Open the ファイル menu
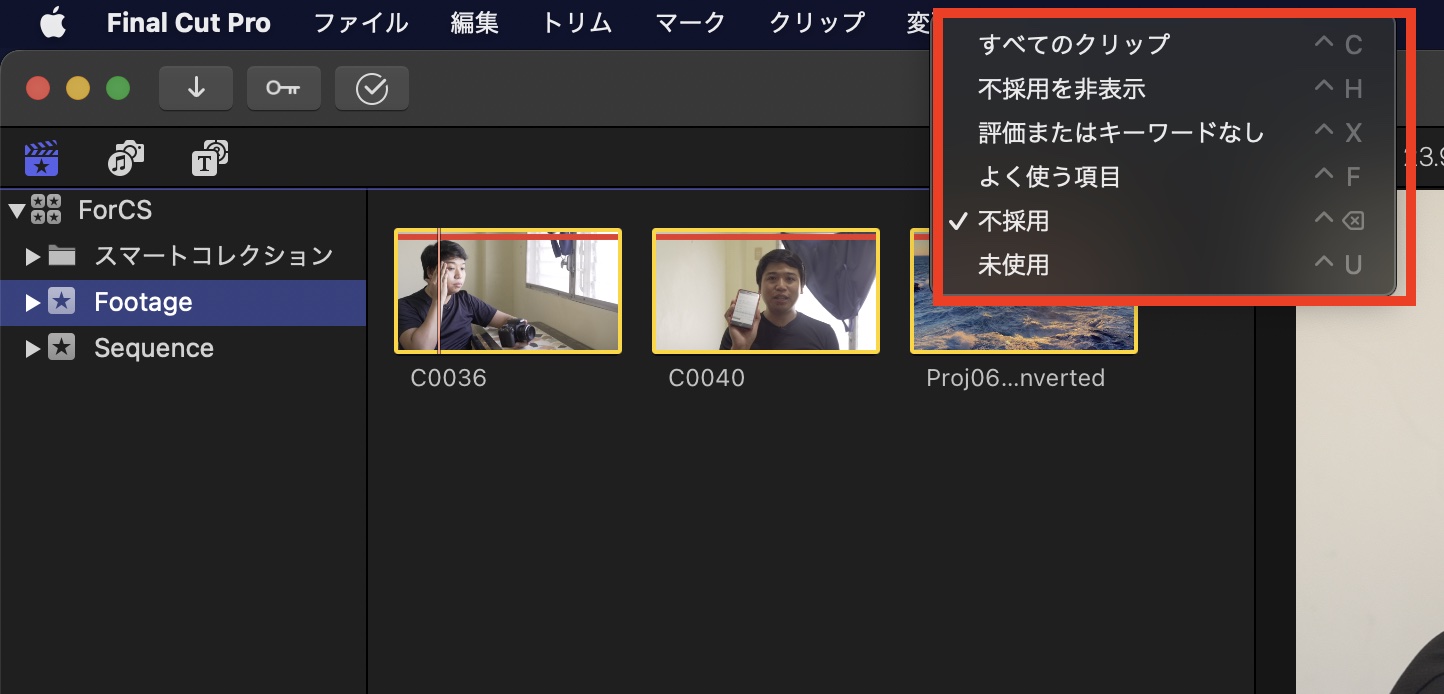 click(361, 23)
